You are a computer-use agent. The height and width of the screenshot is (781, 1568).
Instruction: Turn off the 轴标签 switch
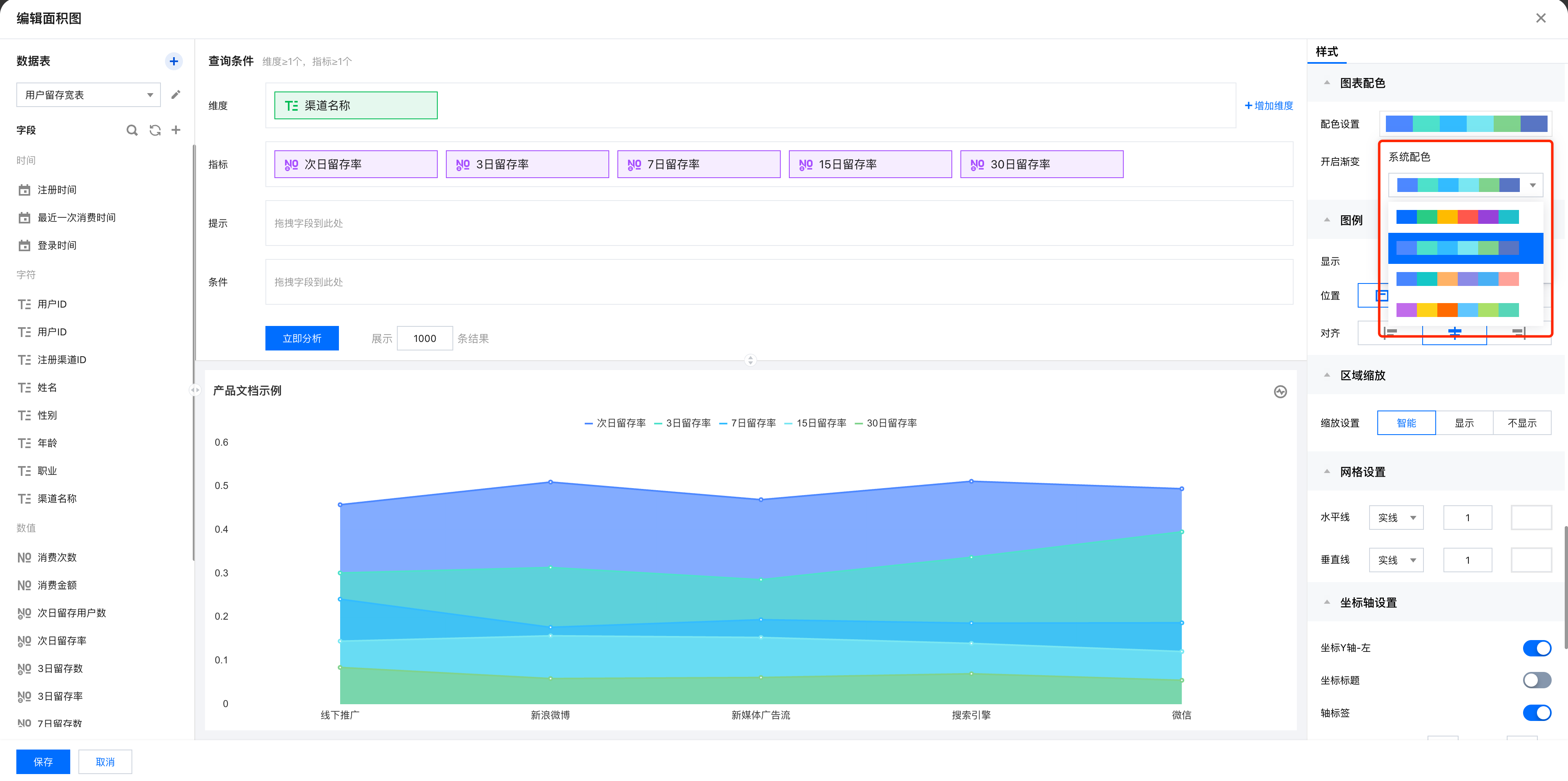pos(1536,713)
